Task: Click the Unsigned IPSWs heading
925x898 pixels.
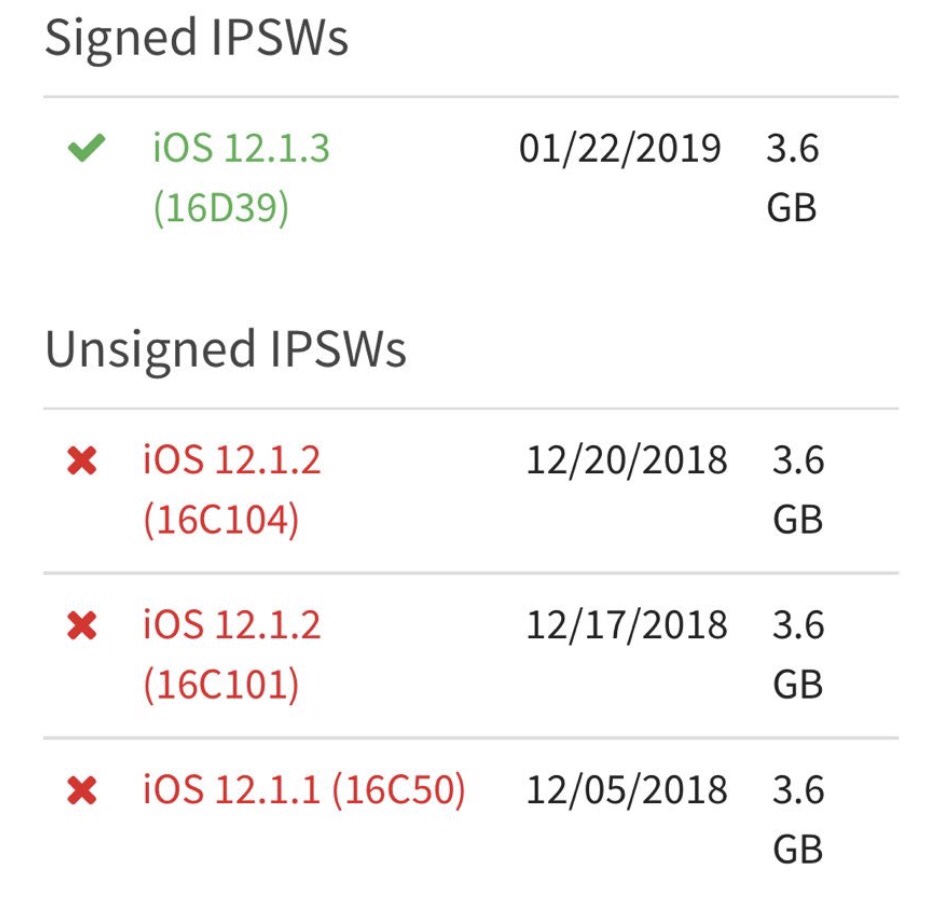Action: tap(226, 350)
